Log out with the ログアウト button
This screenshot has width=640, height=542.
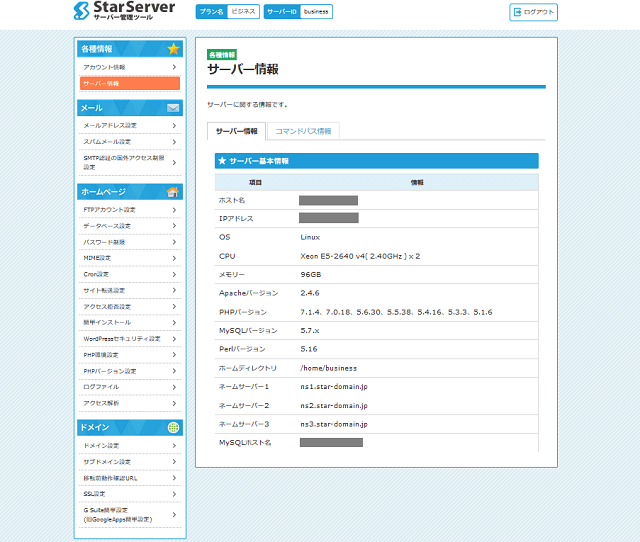coord(533,12)
